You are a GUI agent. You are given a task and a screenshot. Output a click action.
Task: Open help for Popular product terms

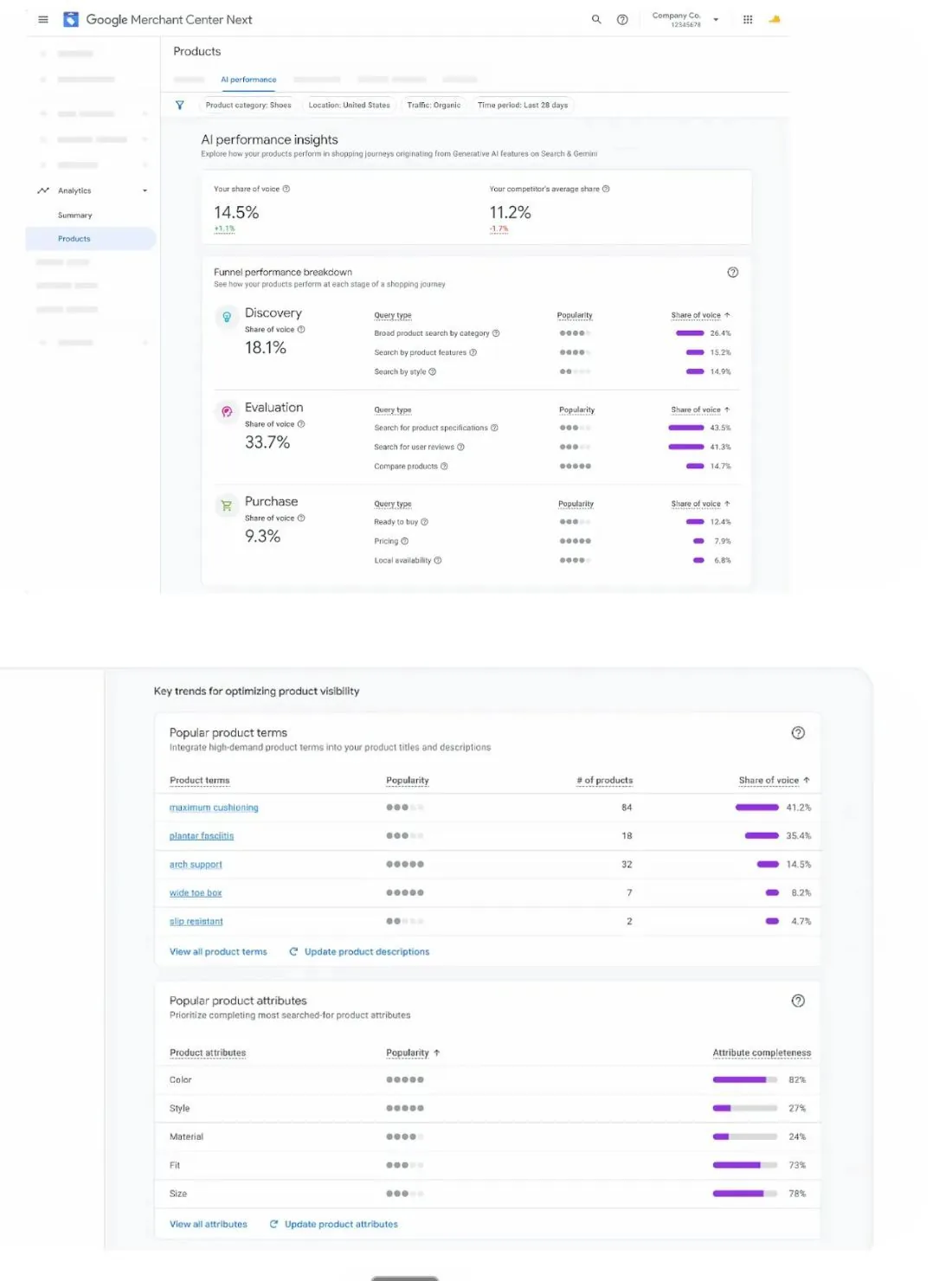coord(798,732)
